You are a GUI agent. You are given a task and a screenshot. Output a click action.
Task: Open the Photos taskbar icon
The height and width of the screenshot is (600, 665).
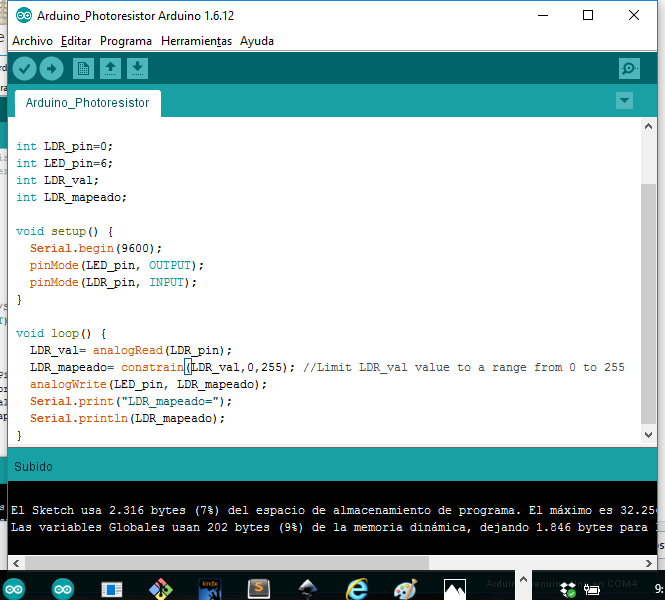pos(455,589)
